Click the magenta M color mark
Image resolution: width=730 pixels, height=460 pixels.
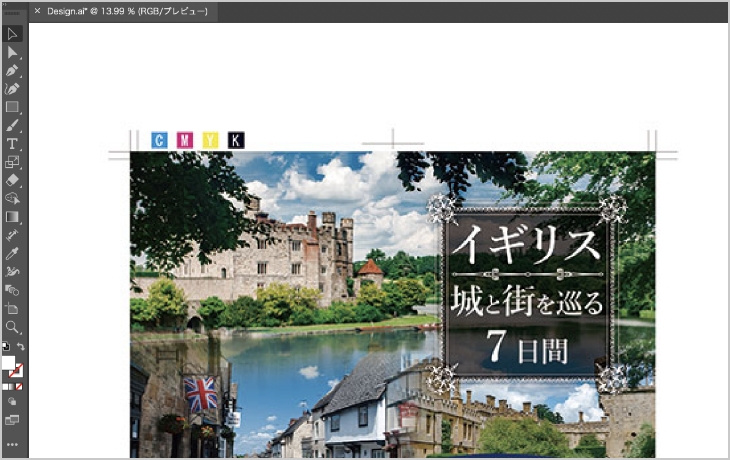coord(185,140)
